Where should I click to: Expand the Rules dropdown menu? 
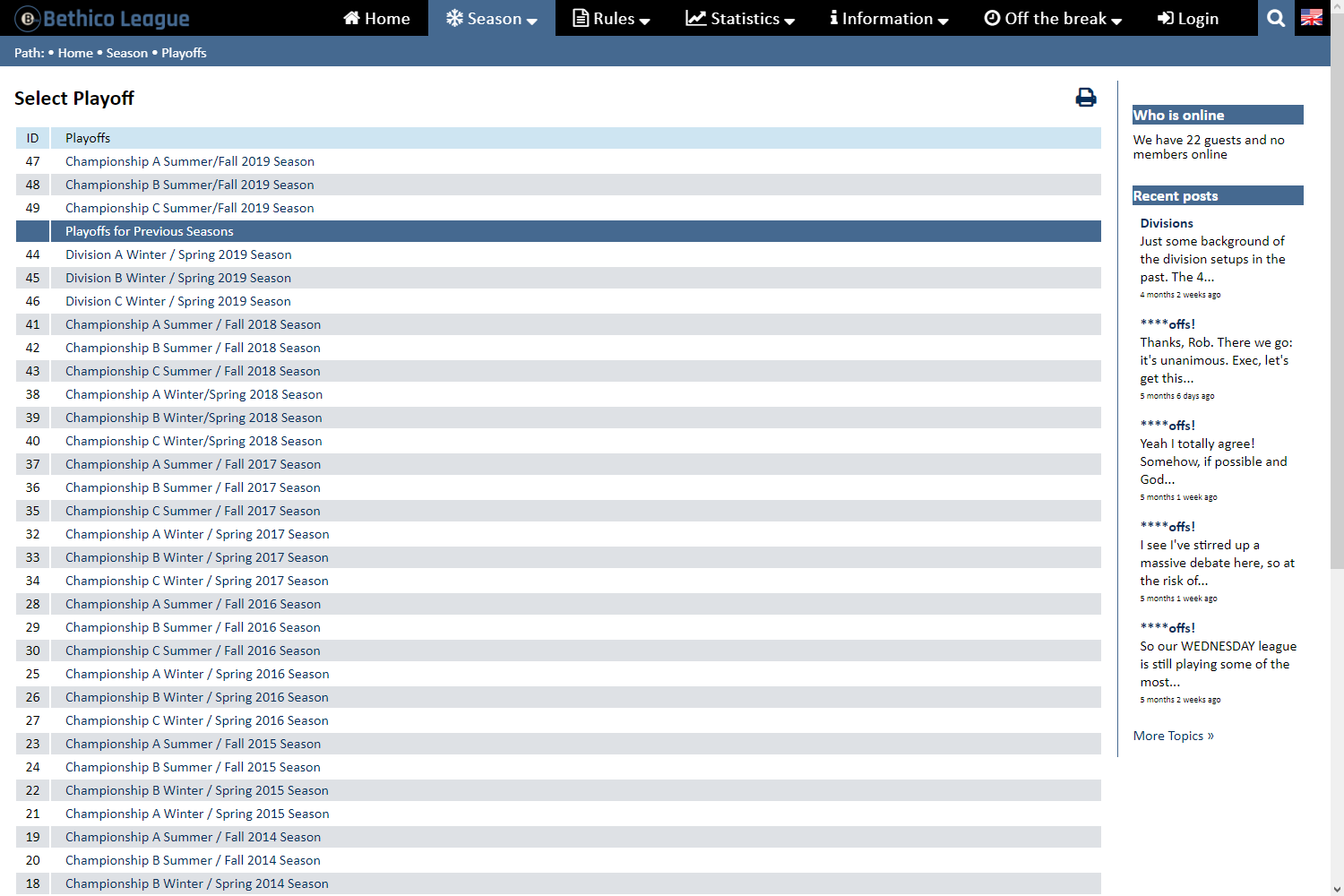tap(611, 18)
